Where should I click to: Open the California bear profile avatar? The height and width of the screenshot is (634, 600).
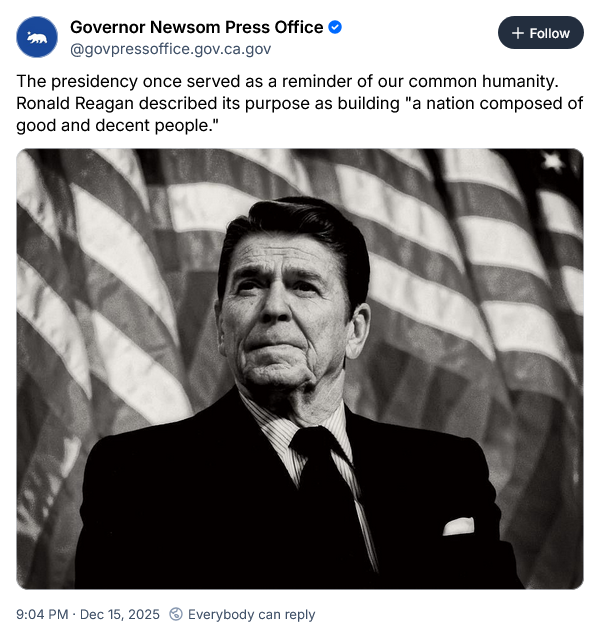[37, 37]
